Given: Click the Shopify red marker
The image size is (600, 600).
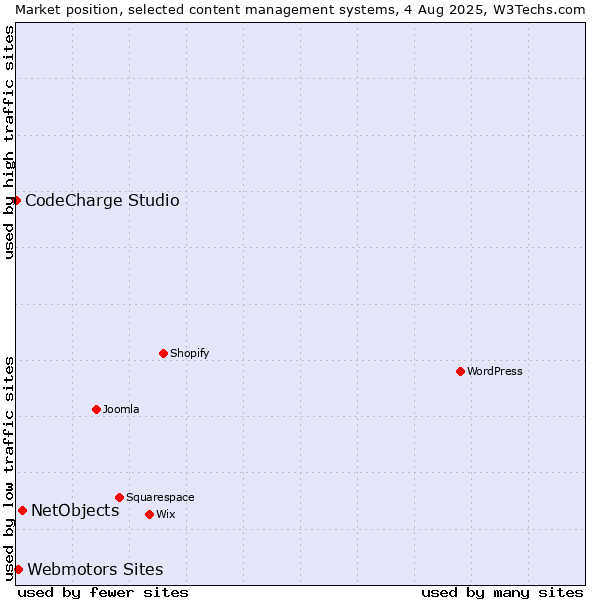Looking at the screenshot, I should point(163,353).
